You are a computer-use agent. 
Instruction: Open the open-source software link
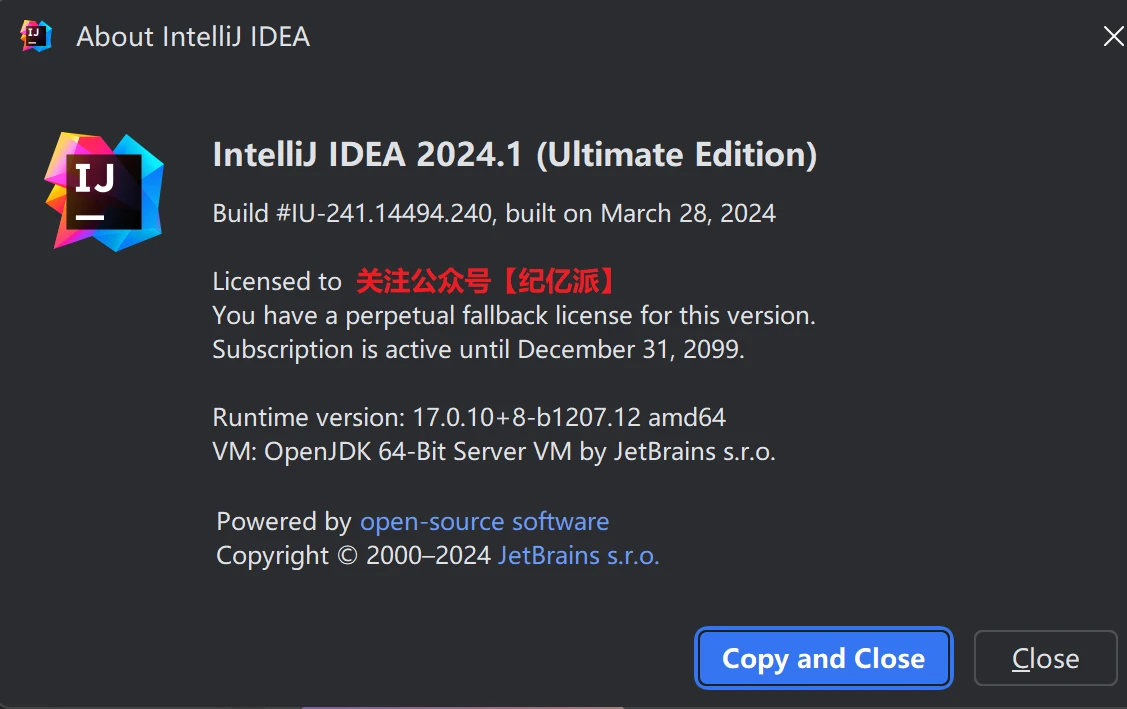coord(484,521)
